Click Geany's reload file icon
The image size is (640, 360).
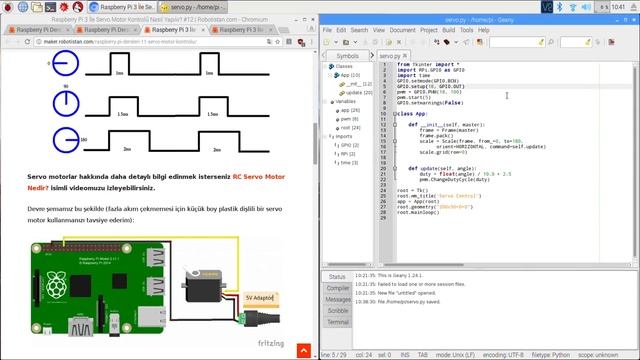(389, 42)
